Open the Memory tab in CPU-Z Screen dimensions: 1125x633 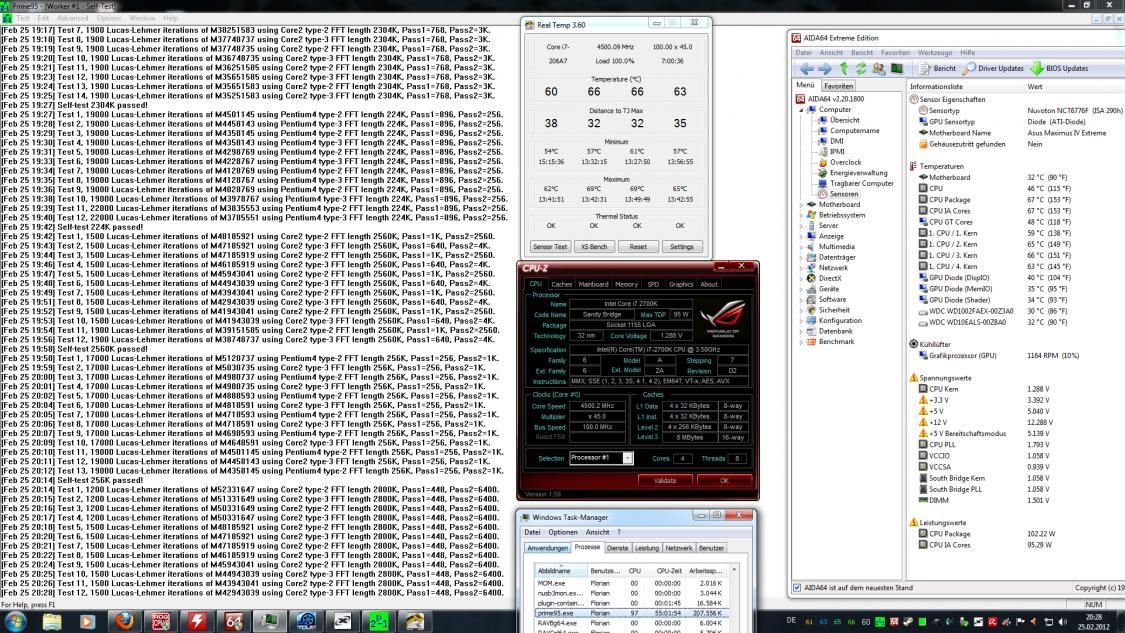[x=626, y=284]
